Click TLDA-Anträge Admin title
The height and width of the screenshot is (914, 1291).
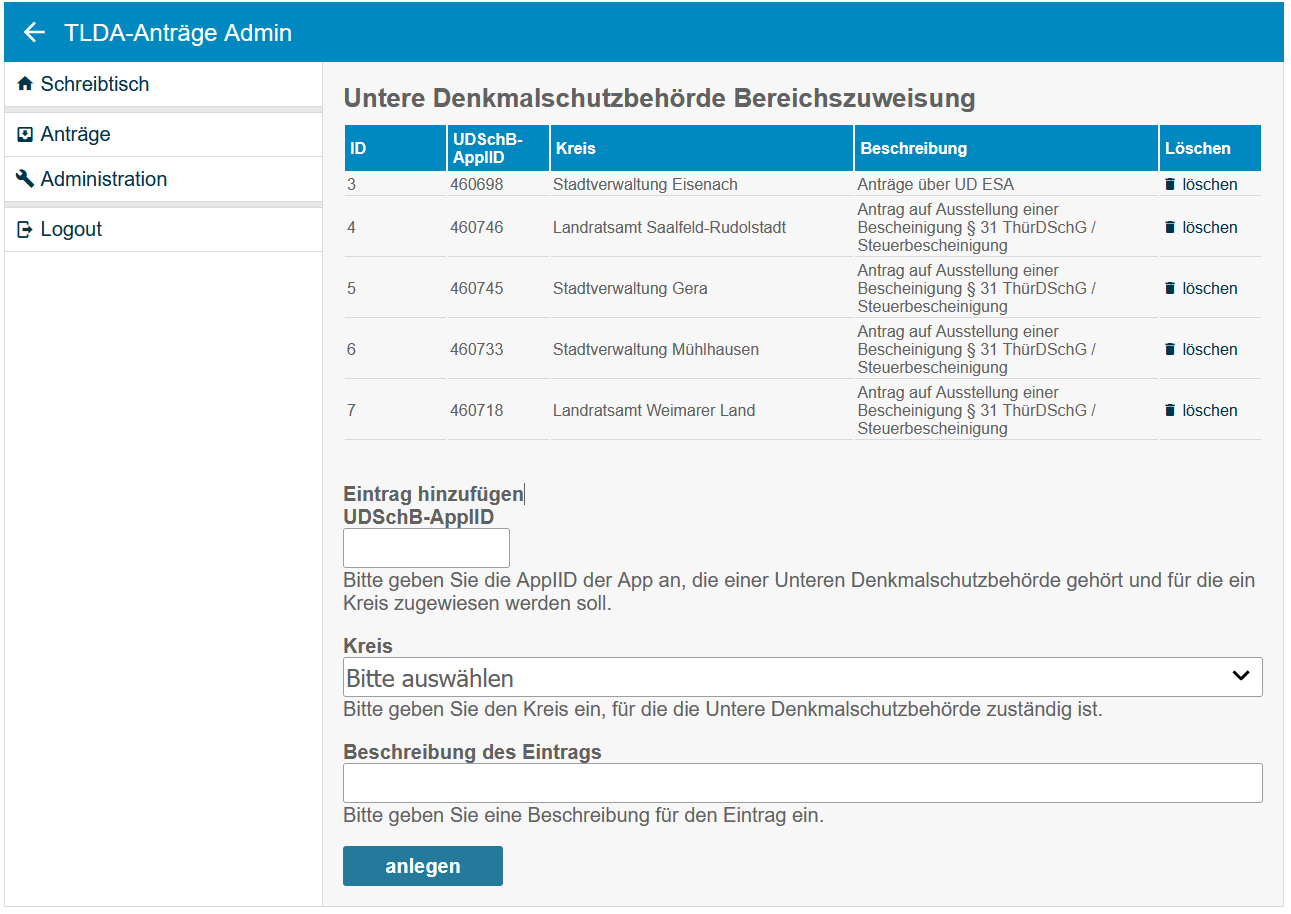pos(178,32)
